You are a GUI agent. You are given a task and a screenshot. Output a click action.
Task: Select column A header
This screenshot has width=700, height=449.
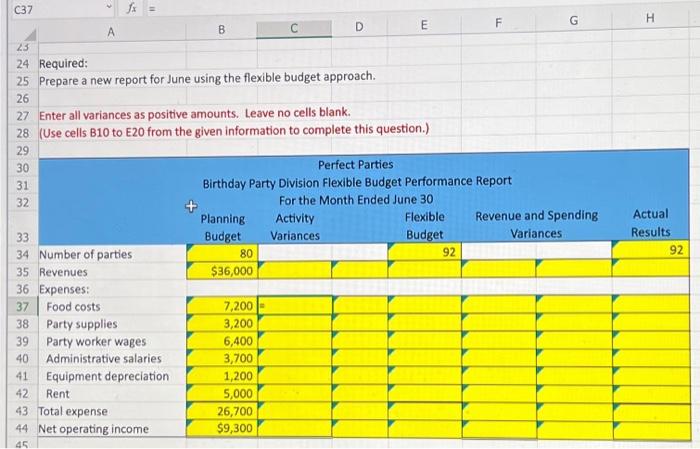(111, 32)
